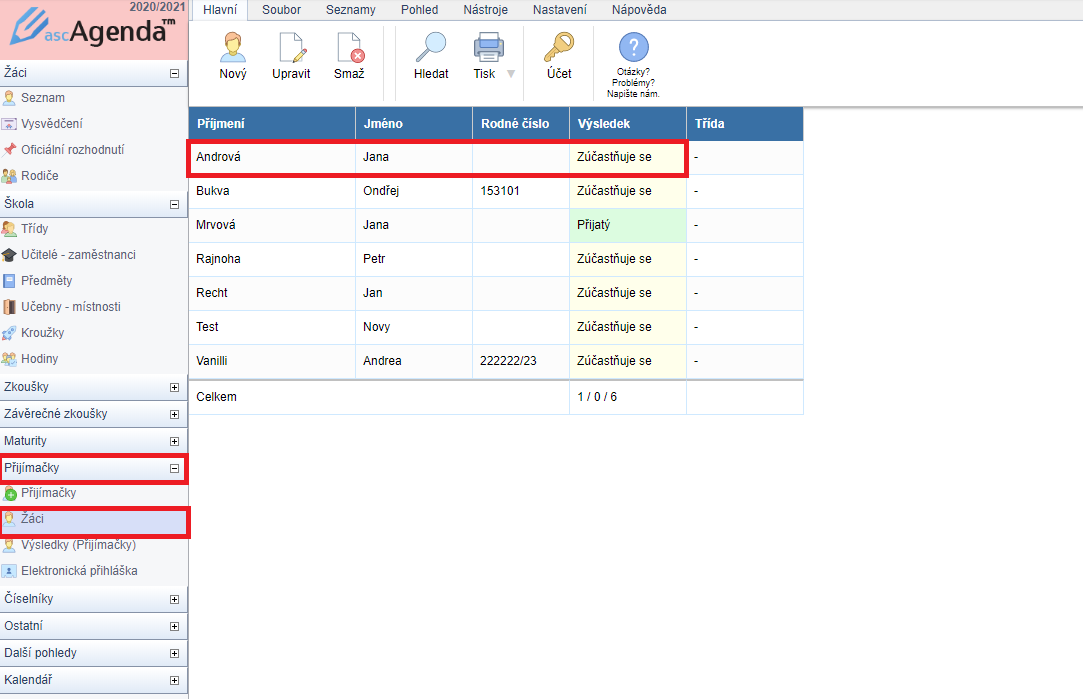Click the first name Petr

coord(374,259)
